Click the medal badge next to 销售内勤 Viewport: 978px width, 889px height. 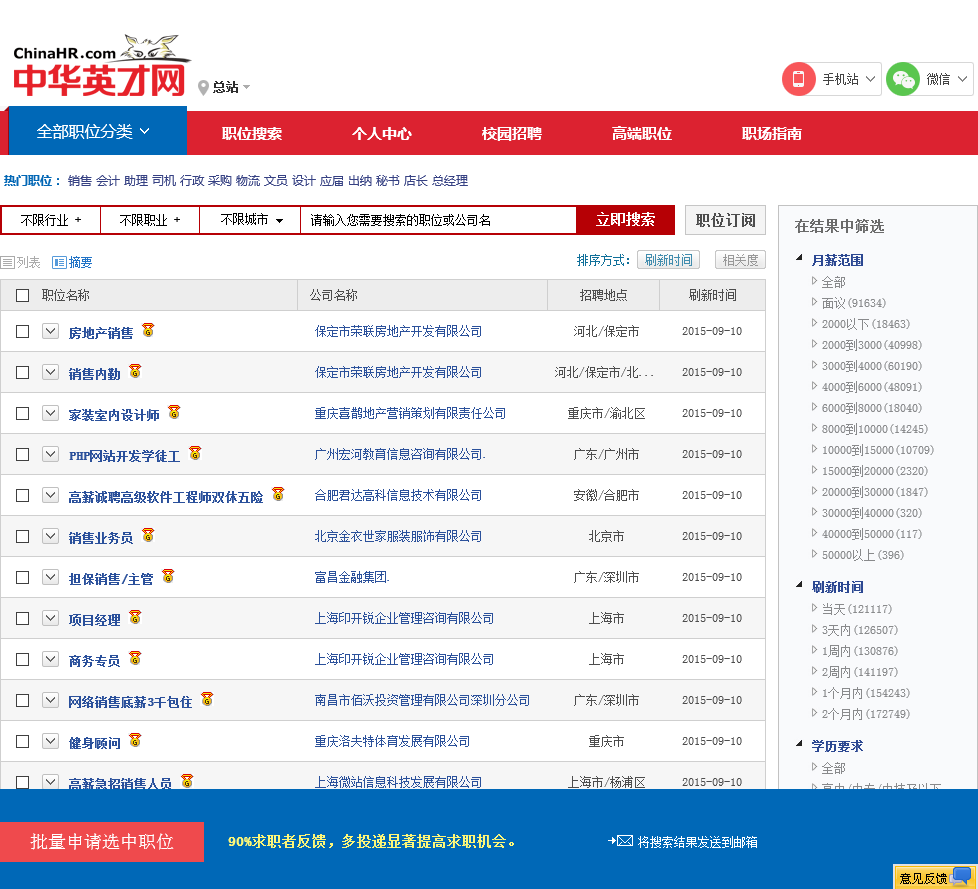tap(135, 371)
